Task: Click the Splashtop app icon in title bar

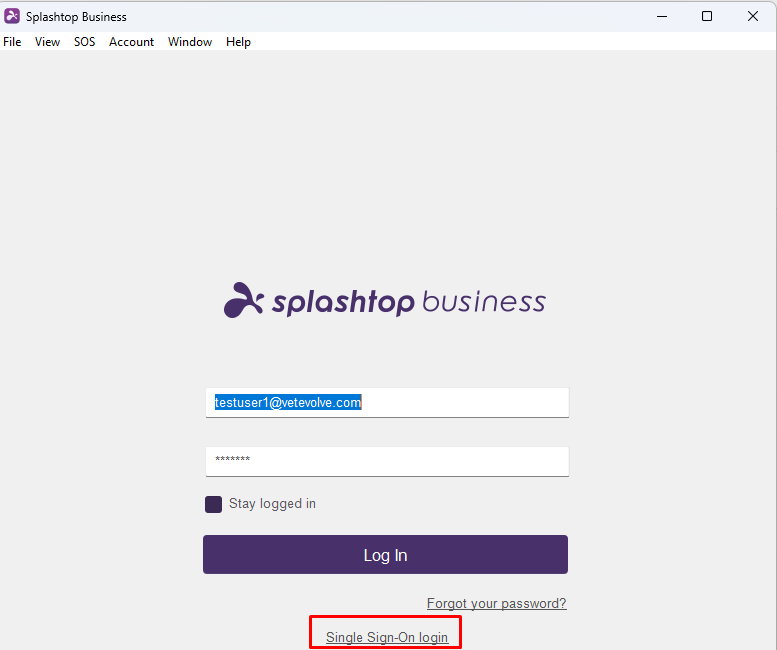Action: point(12,16)
